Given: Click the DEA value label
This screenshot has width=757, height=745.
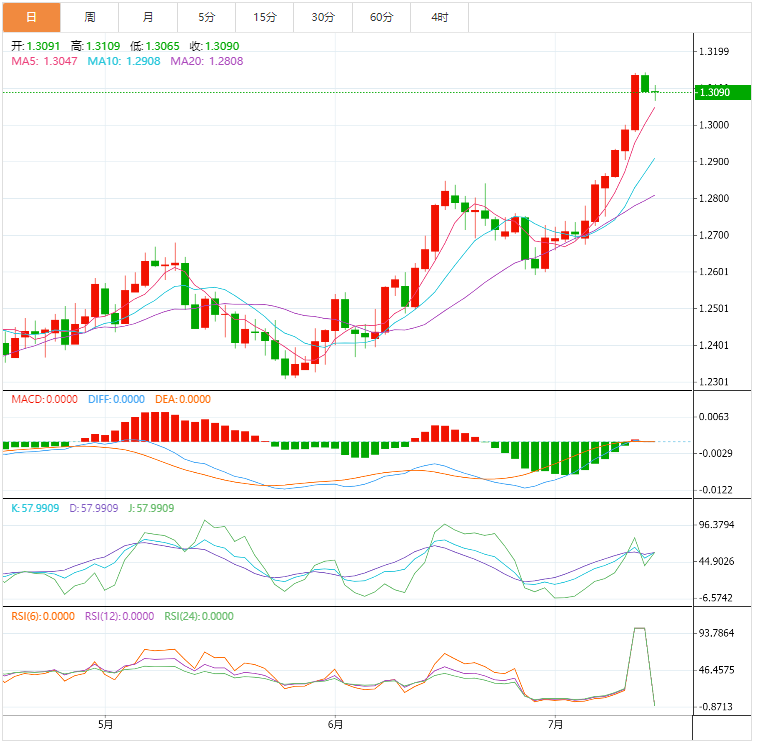Looking at the screenshot, I should [182, 399].
